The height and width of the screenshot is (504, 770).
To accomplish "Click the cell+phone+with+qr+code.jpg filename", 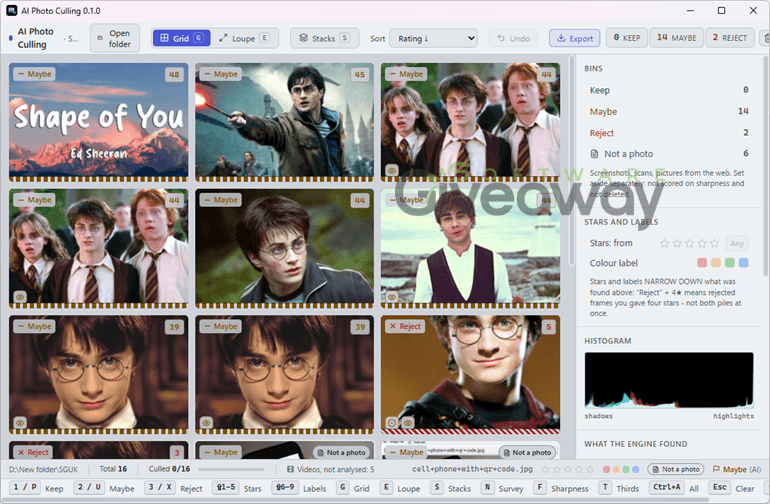I will pos(472,469).
